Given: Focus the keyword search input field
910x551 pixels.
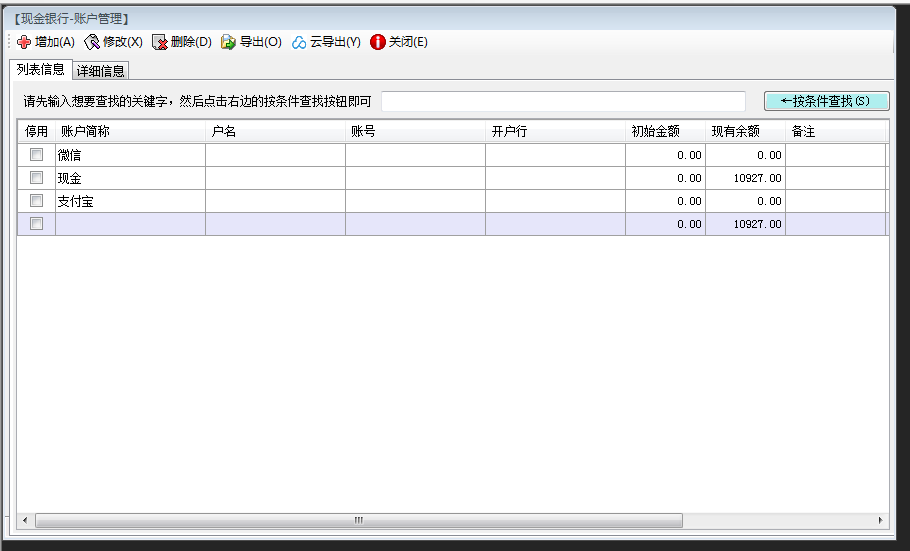Looking at the screenshot, I should 563,102.
